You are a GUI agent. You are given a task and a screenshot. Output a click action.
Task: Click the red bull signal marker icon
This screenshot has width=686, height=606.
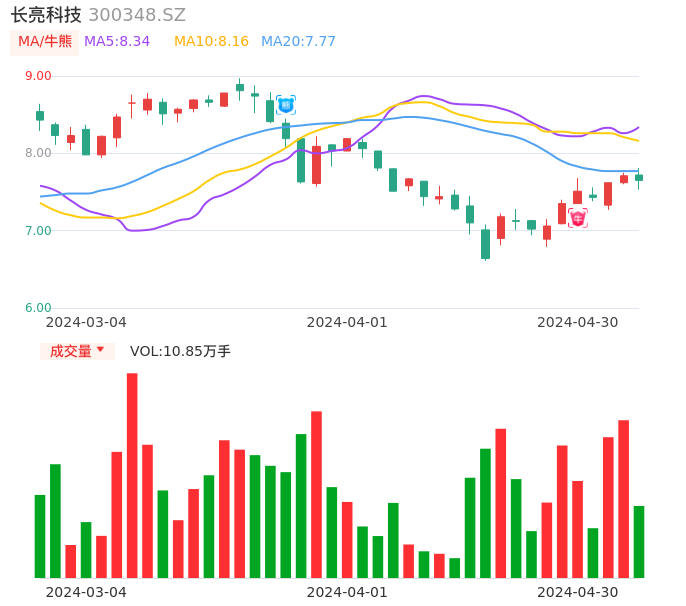click(578, 218)
